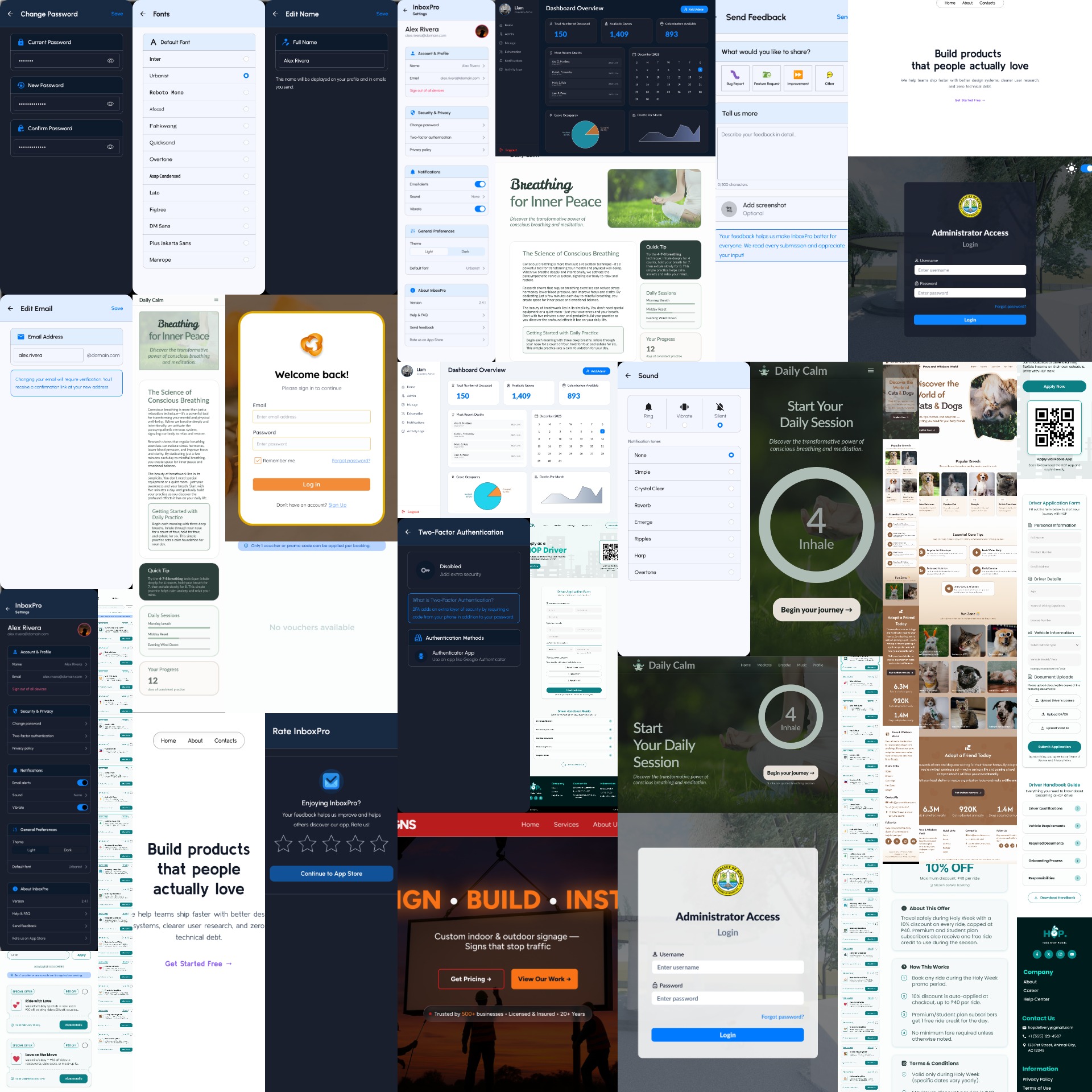Viewport: 1092px width, 1092px height.
Task: Open Change password row in light InboxPro settings
Action: [447, 125]
